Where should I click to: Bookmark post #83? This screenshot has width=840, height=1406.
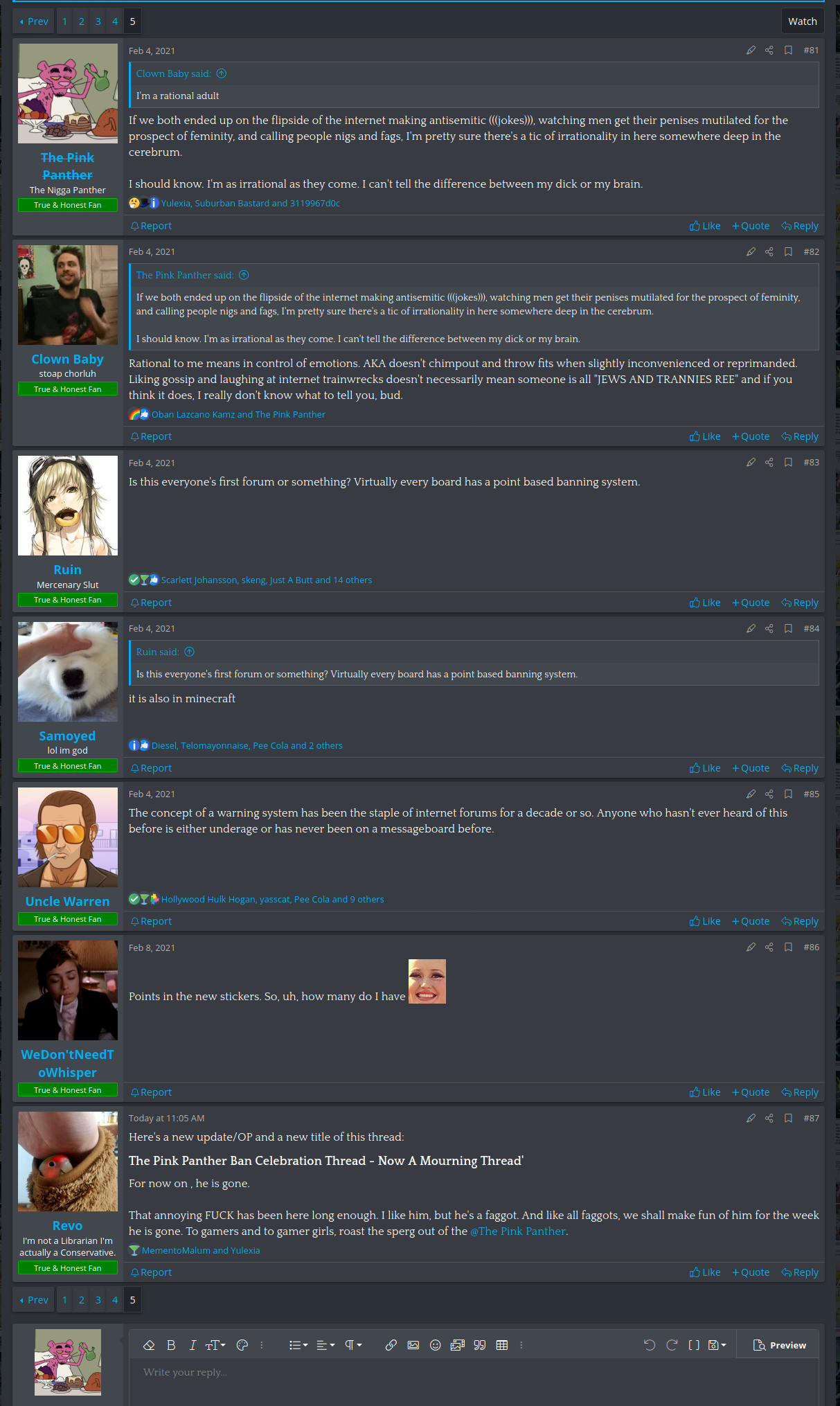[x=788, y=463]
